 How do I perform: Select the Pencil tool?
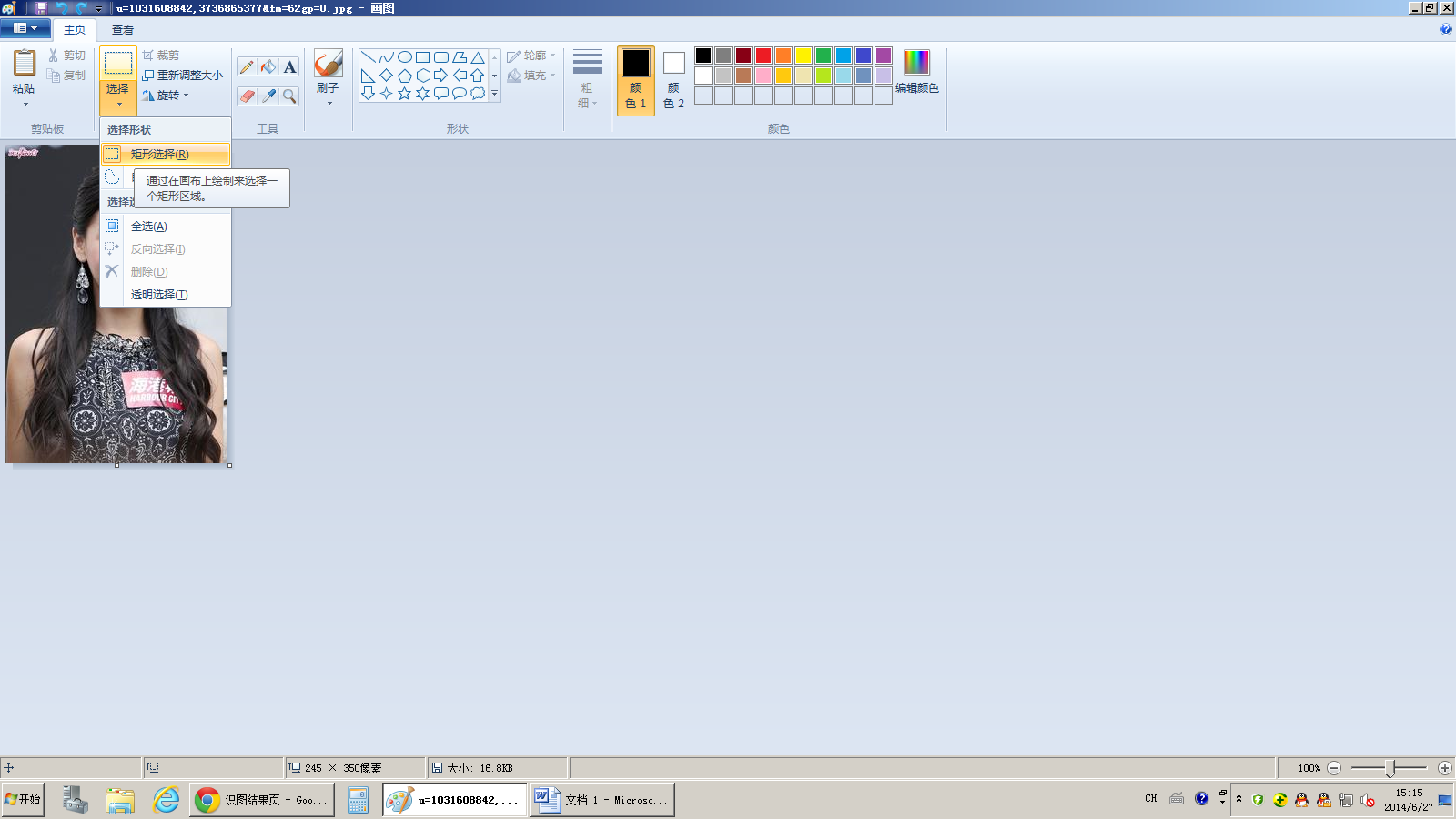(x=247, y=66)
